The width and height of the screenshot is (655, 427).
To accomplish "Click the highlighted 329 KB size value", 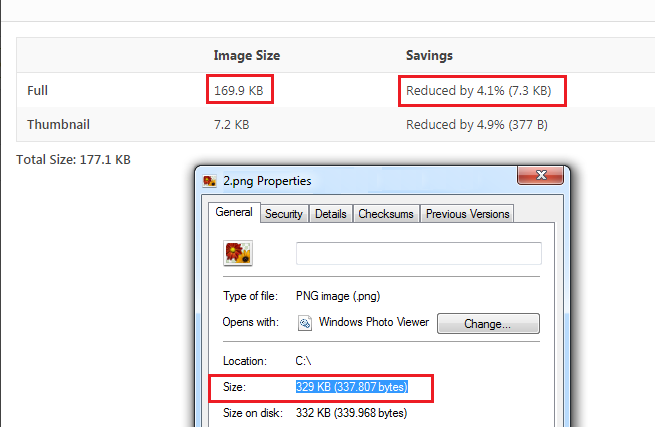I will tap(352, 387).
